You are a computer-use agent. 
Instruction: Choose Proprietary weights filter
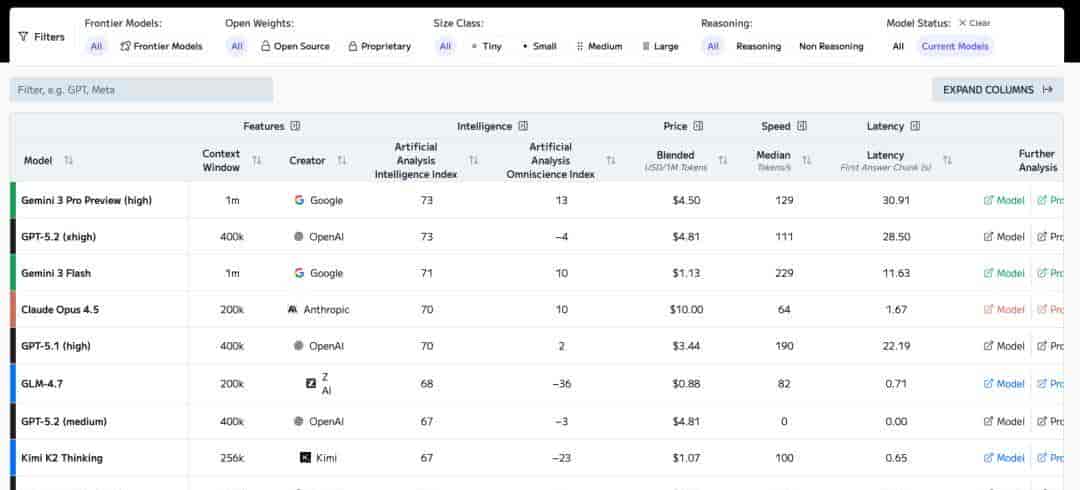(x=380, y=46)
